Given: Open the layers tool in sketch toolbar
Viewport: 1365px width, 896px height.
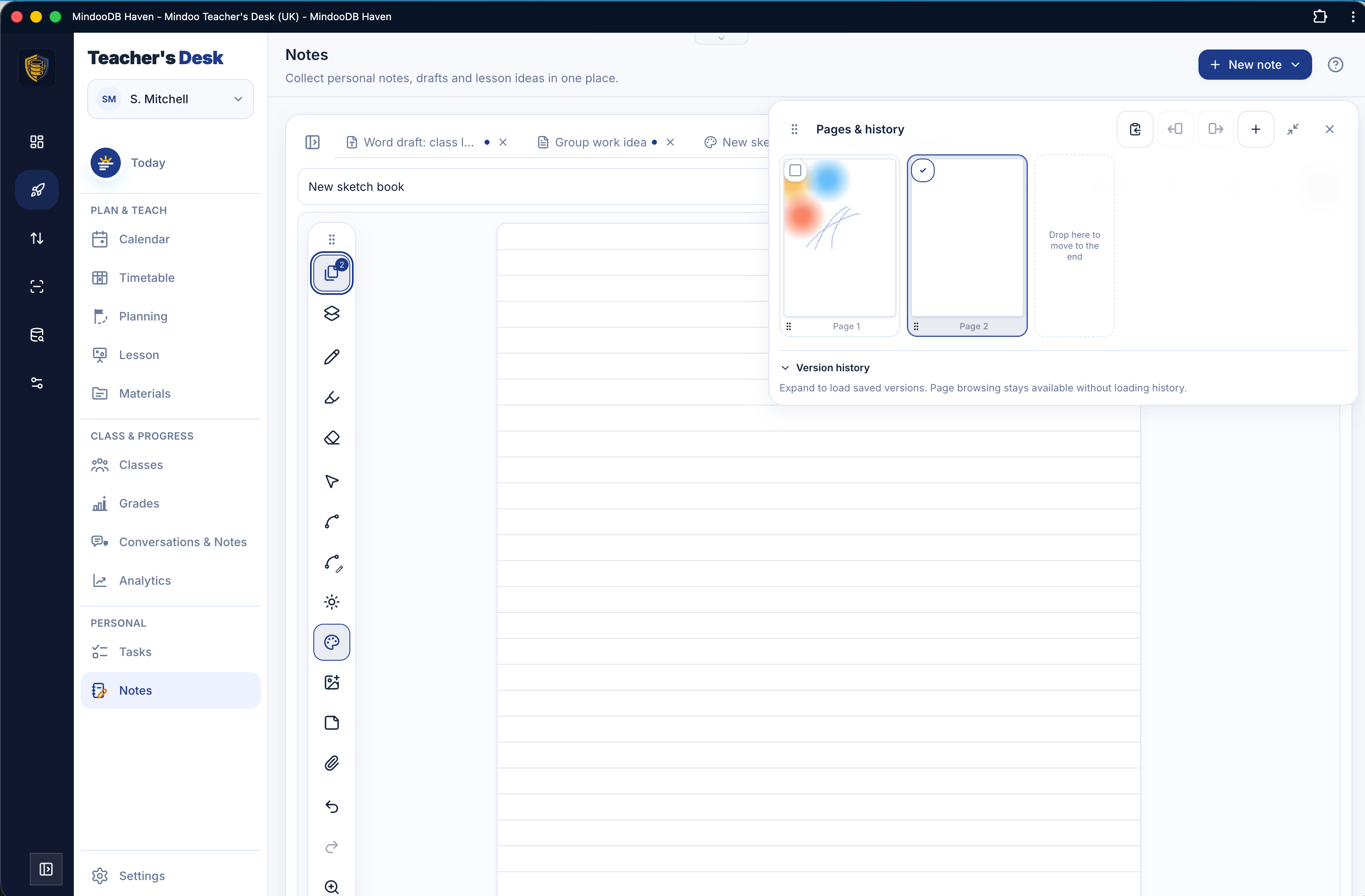Looking at the screenshot, I should [x=331, y=314].
